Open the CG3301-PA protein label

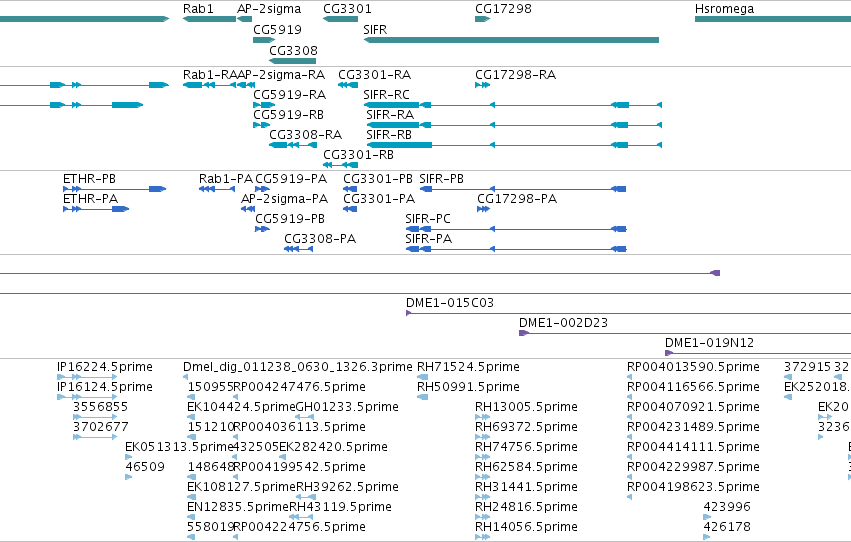pyautogui.click(x=379, y=199)
